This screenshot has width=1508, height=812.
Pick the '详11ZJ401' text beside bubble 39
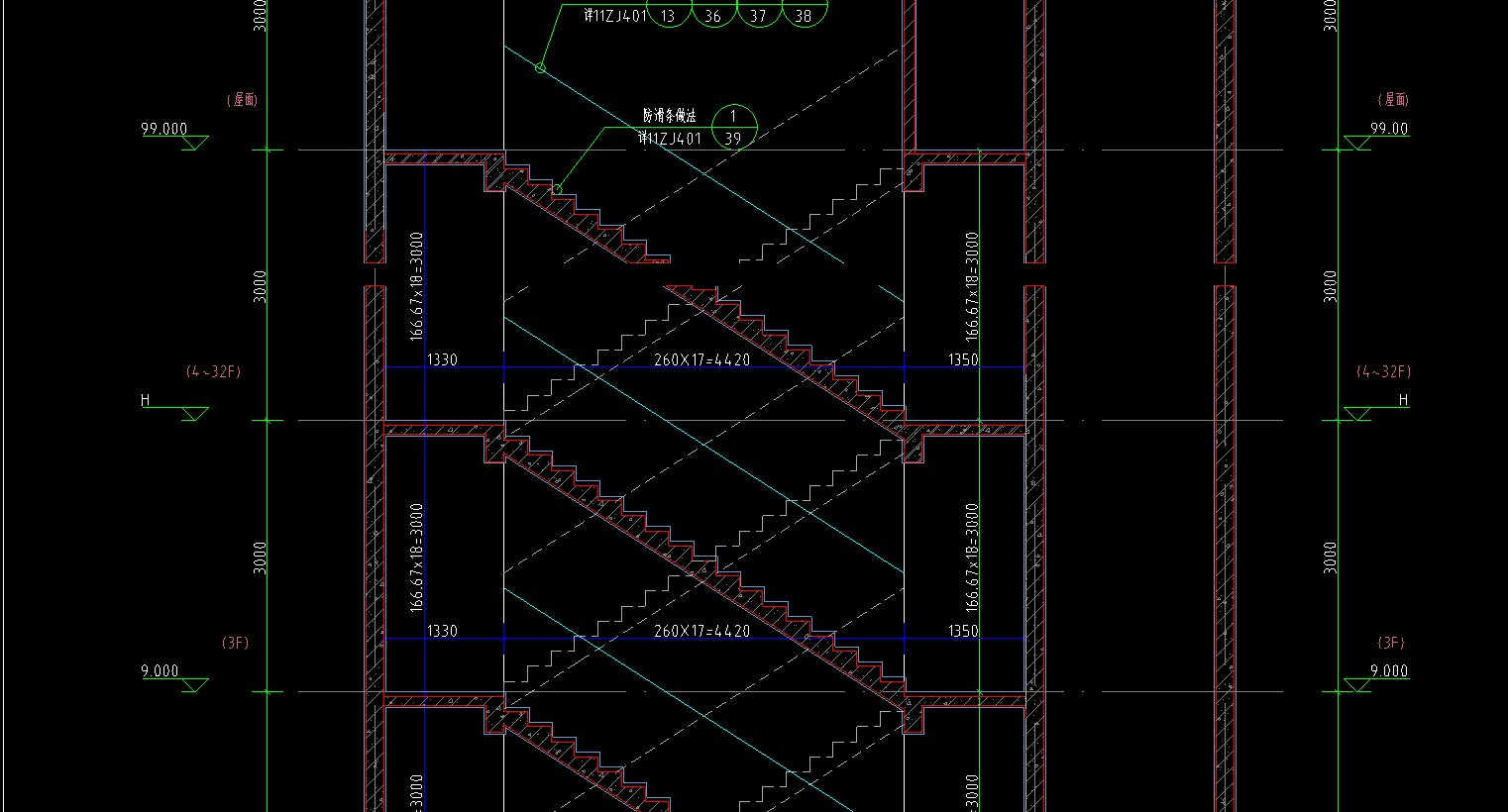[670, 139]
